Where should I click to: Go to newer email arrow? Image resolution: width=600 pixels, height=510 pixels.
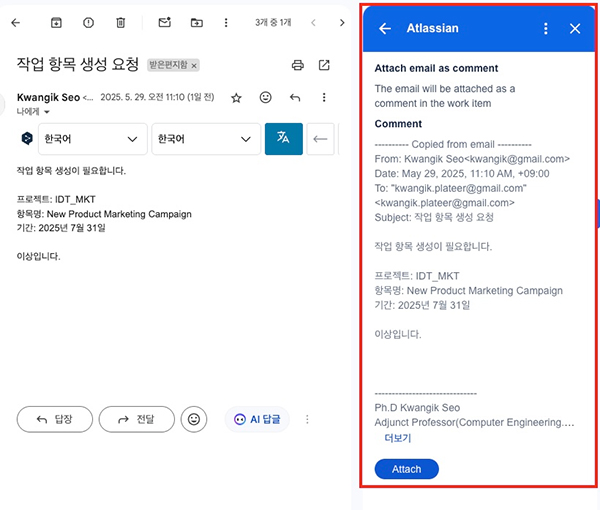point(313,23)
